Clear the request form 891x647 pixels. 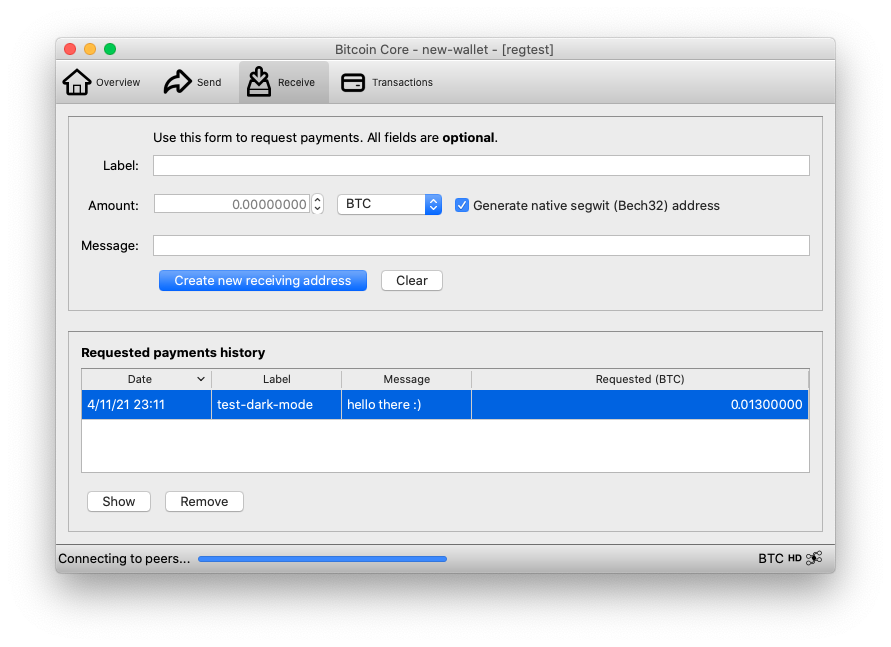pyautogui.click(x=411, y=281)
